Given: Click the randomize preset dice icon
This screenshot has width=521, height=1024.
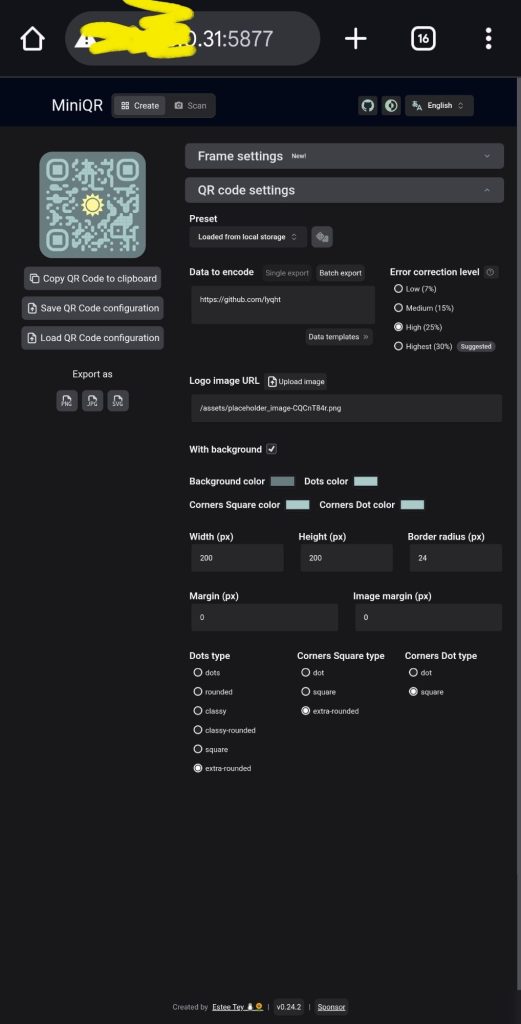Looking at the screenshot, I should (x=322, y=237).
